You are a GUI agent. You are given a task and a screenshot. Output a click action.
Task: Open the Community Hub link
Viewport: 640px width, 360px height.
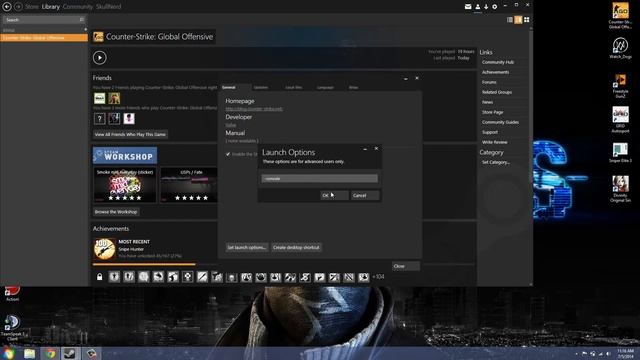pos(498,62)
